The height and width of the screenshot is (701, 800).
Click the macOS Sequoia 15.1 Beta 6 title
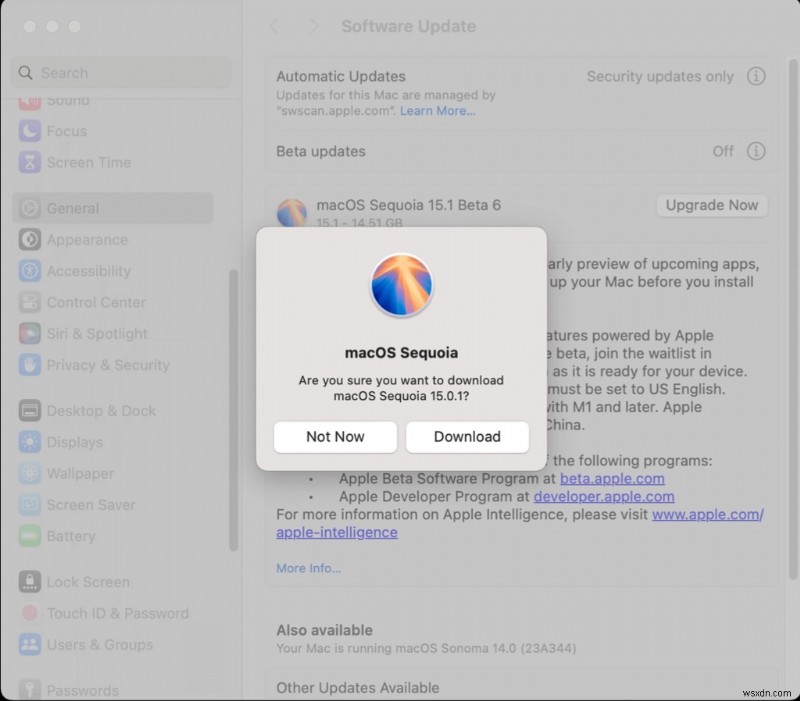point(409,205)
